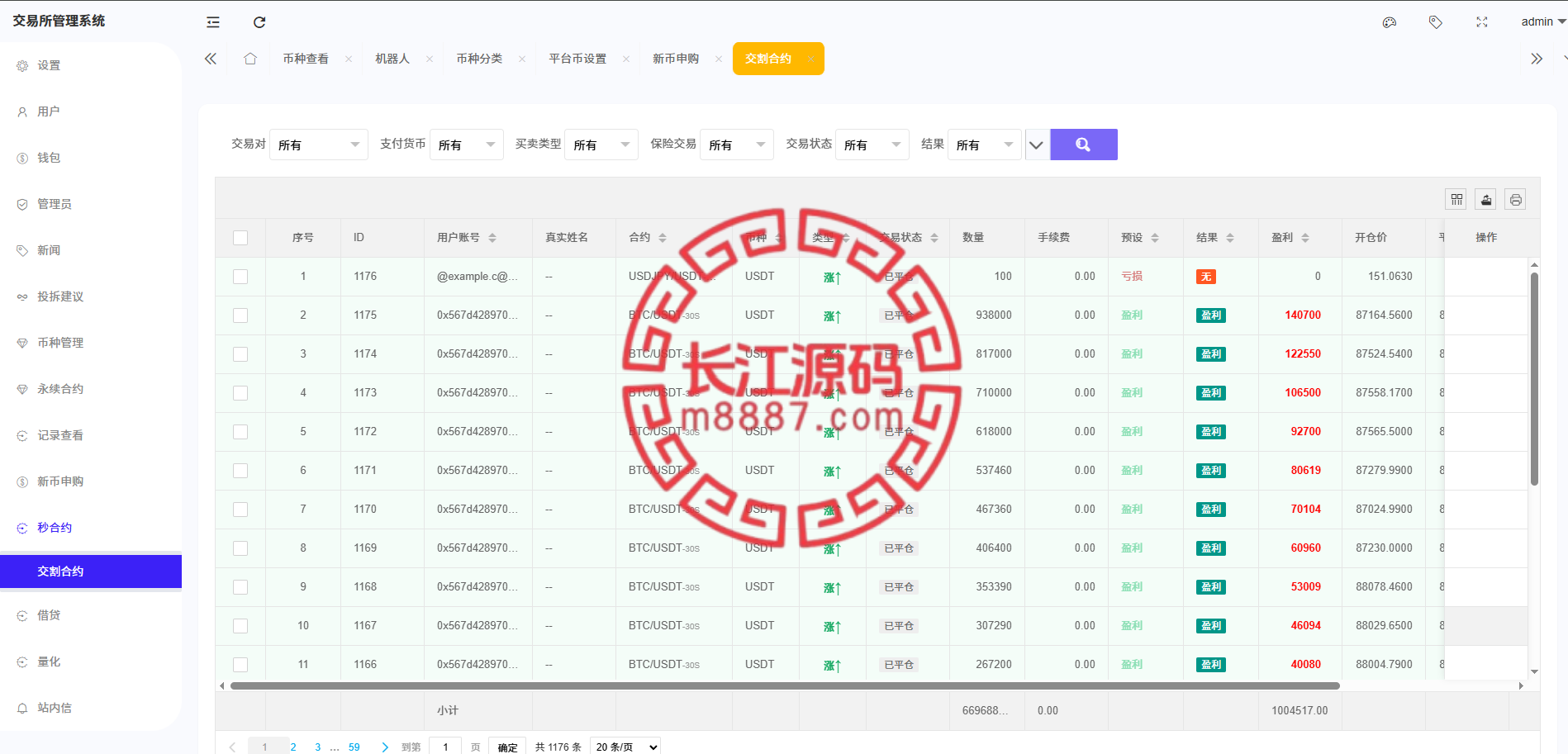Go to page 59
Image resolution: width=1568 pixels, height=754 pixels.
(x=354, y=747)
